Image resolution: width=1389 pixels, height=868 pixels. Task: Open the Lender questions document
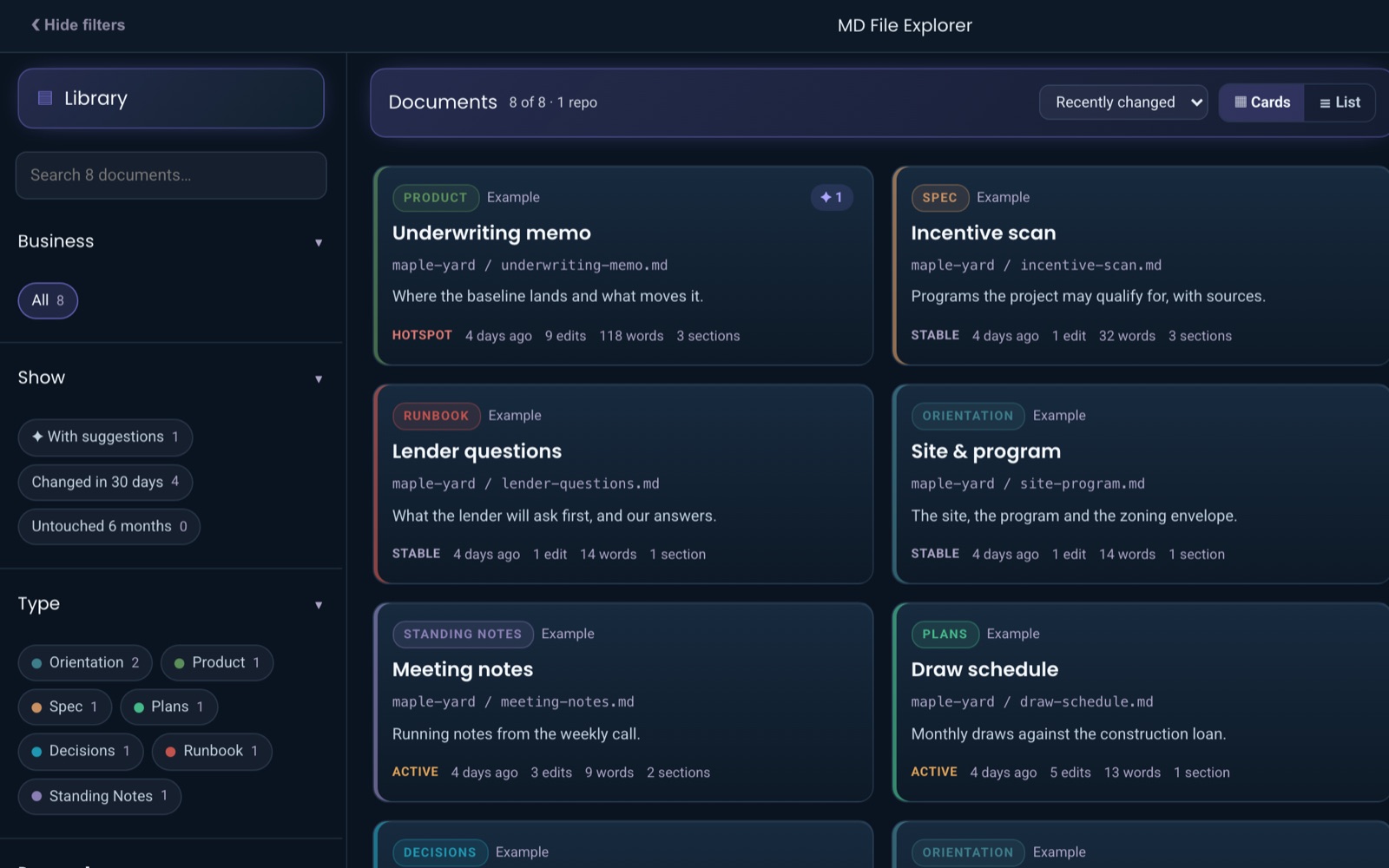click(x=623, y=483)
